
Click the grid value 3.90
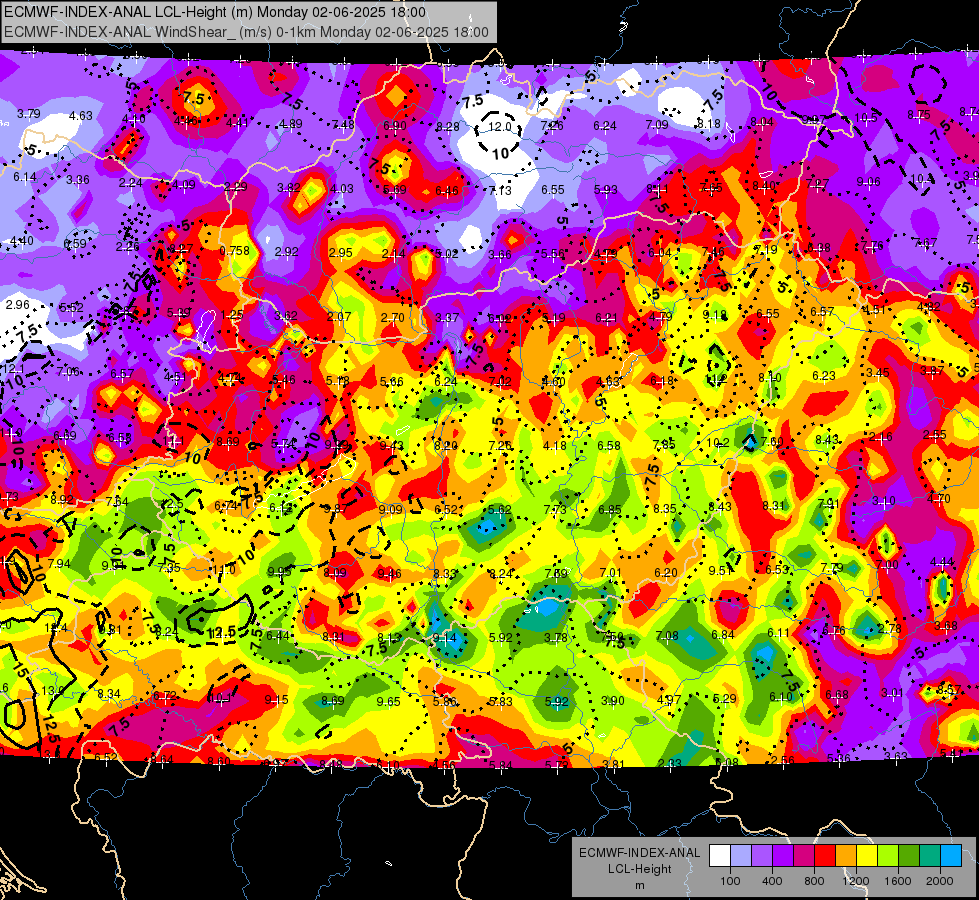[x=612, y=701]
